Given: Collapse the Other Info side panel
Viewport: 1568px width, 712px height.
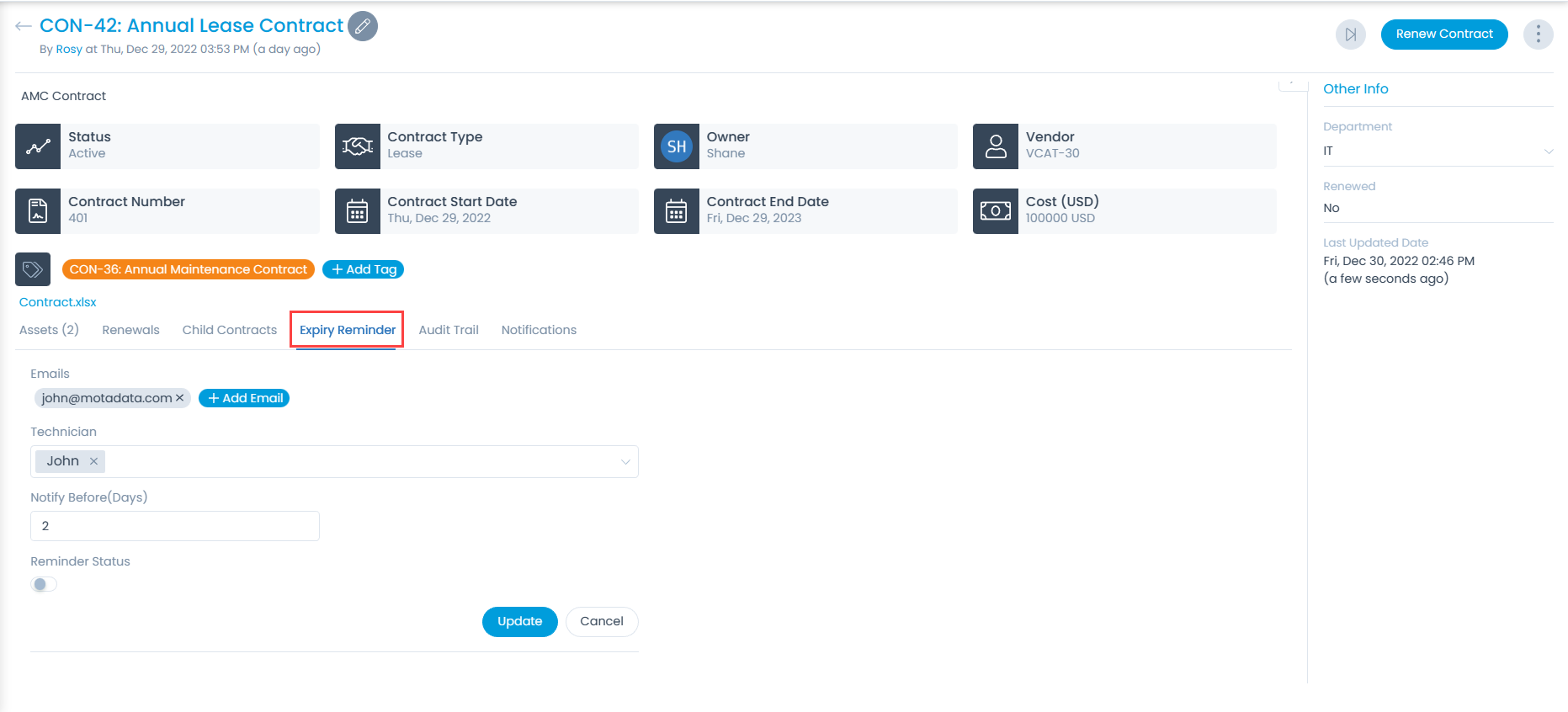Looking at the screenshot, I should pyautogui.click(x=1292, y=84).
